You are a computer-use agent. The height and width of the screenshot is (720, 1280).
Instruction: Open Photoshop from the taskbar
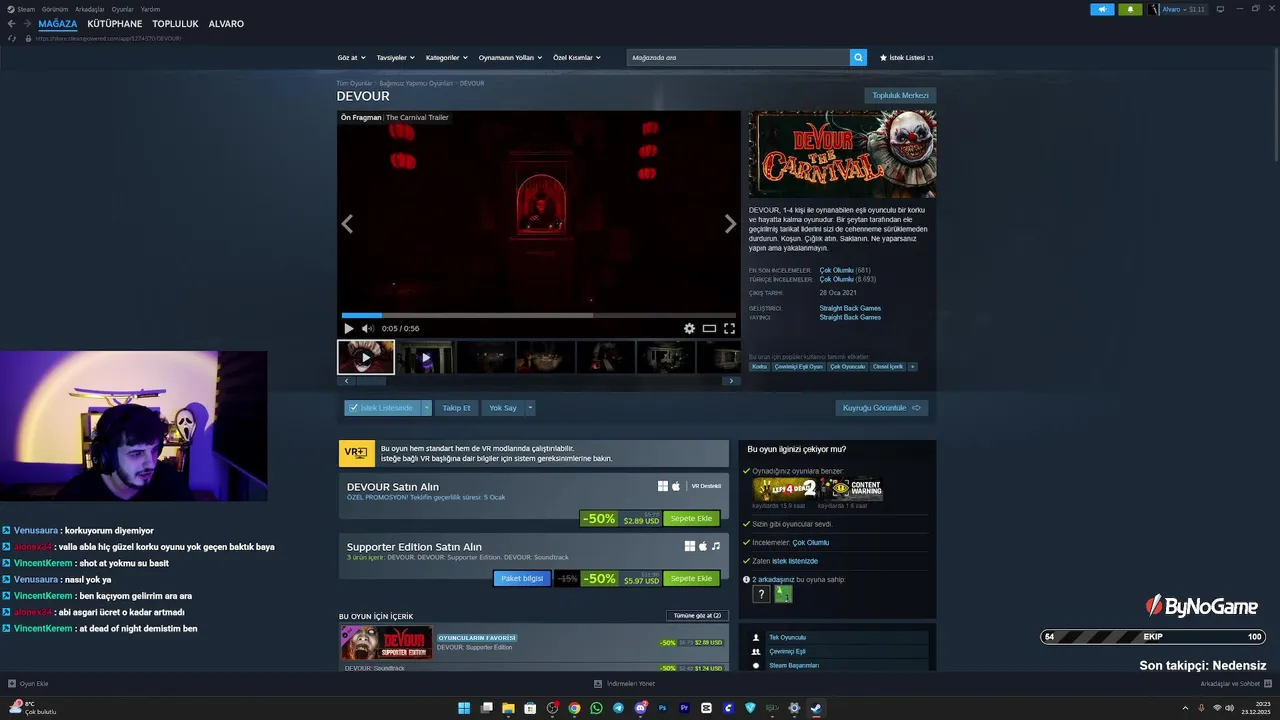[x=662, y=708]
